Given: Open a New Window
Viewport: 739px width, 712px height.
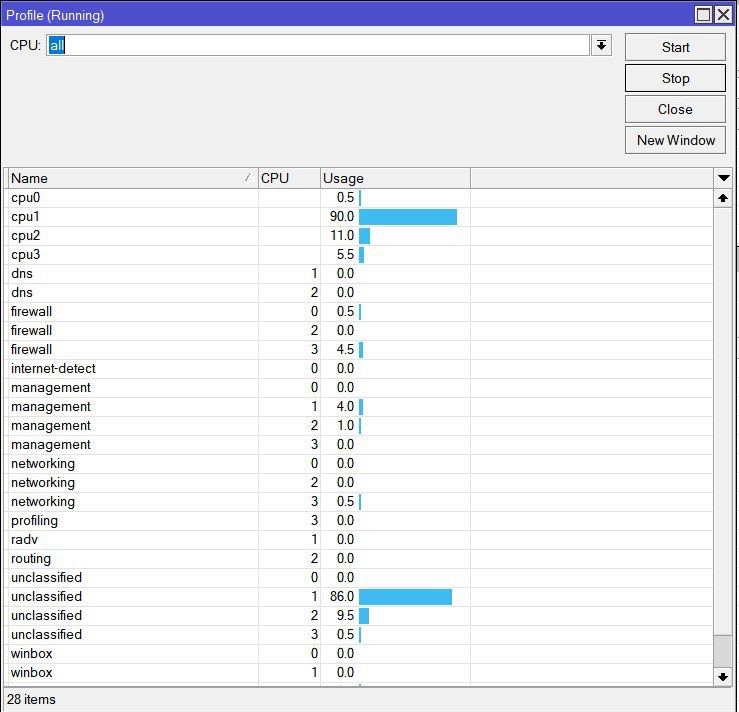Looking at the screenshot, I should [x=675, y=140].
